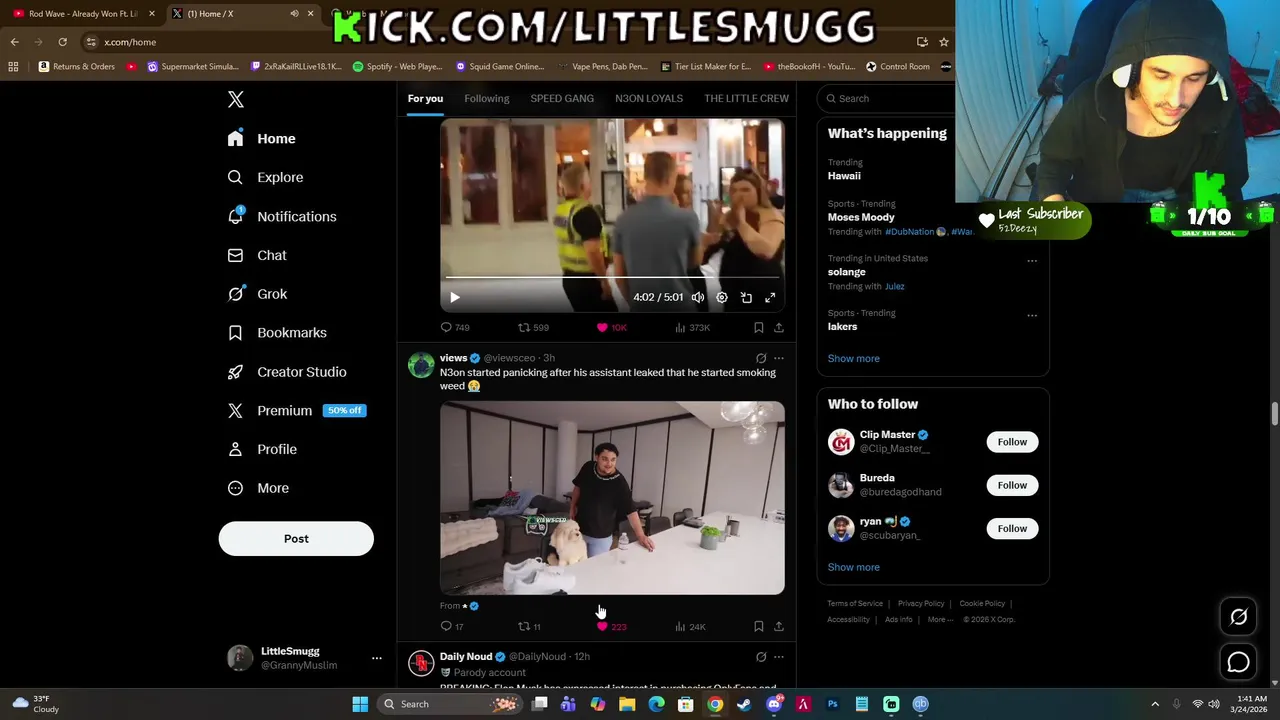Open more options for the lakers trend

click(1032, 316)
